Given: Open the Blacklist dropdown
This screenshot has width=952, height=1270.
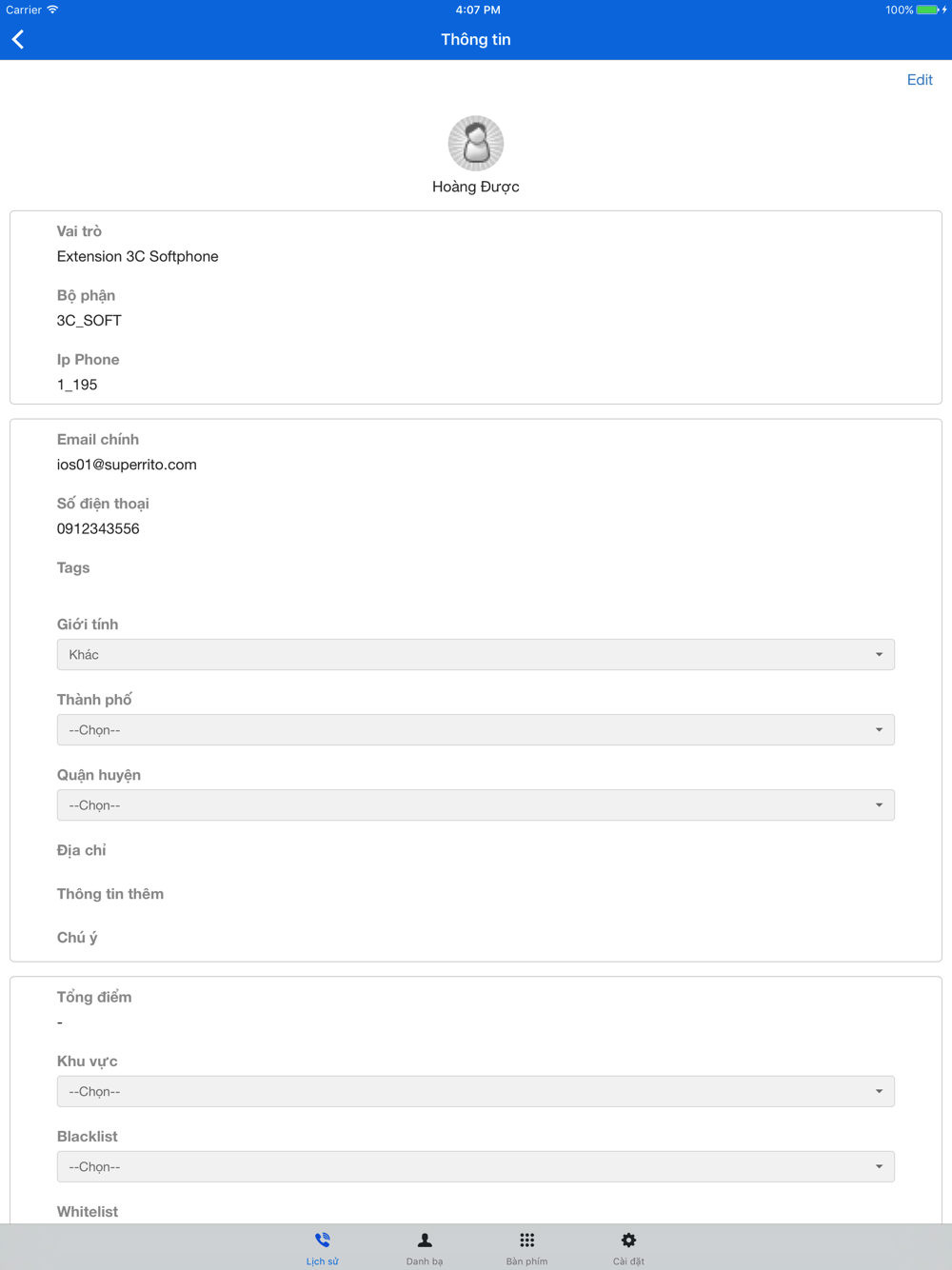Looking at the screenshot, I should pos(476,1166).
